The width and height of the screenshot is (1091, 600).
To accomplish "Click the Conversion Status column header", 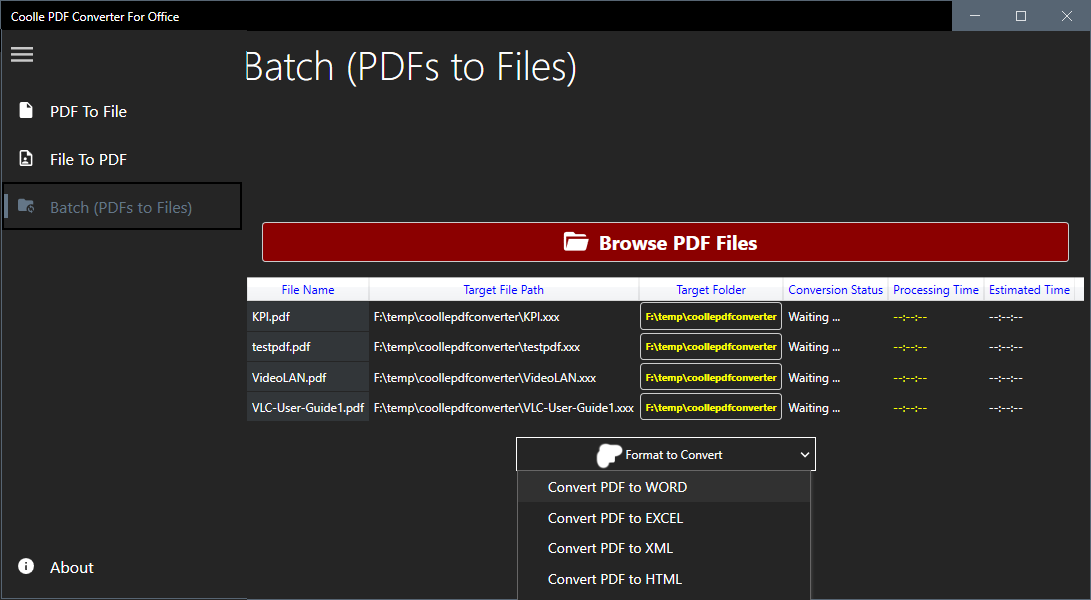I will click(835, 290).
